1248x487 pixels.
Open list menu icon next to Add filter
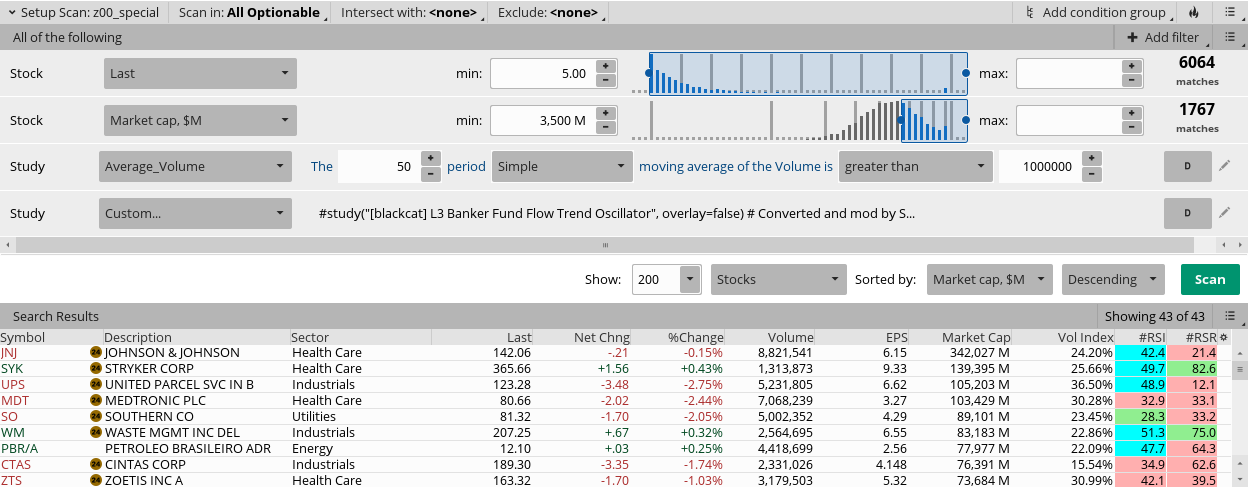point(1230,37)
